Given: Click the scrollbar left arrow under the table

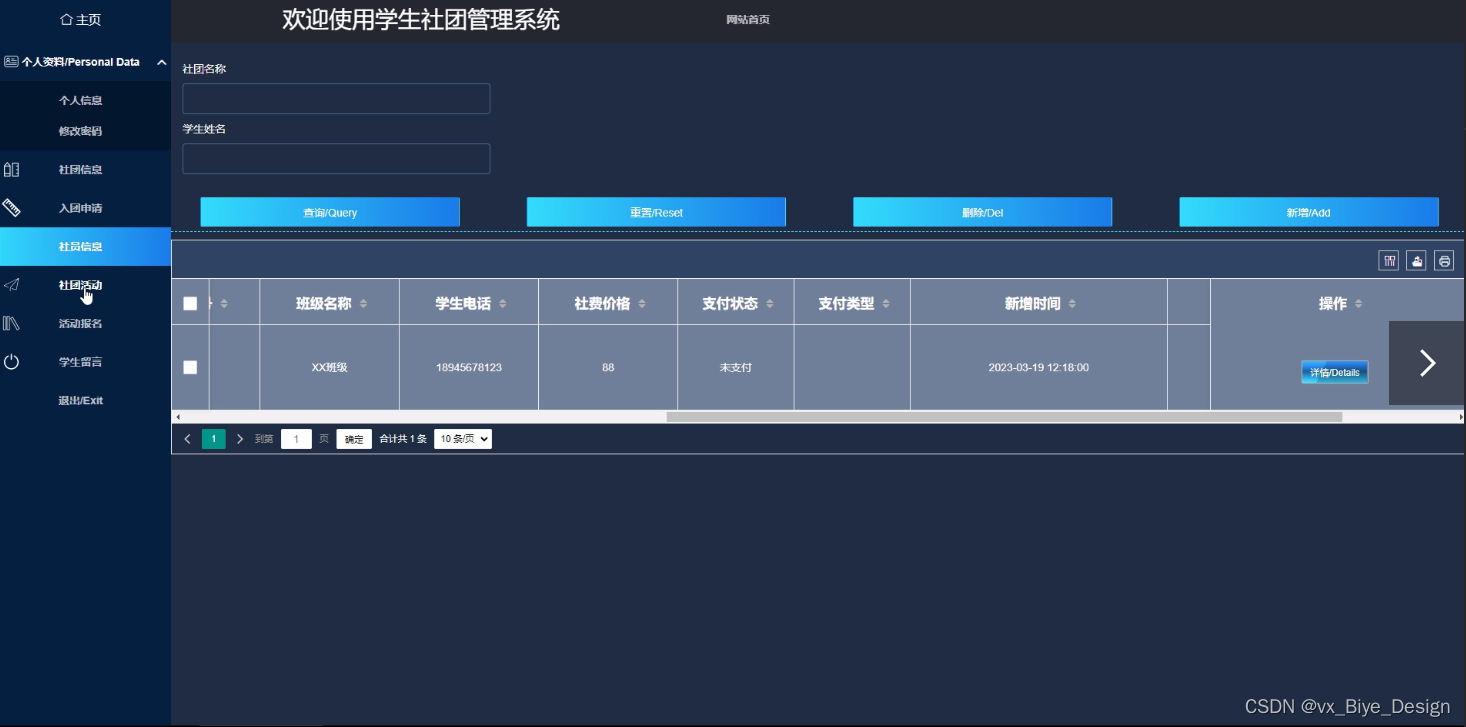Looking at the screenshot, I should coord(177,417).
